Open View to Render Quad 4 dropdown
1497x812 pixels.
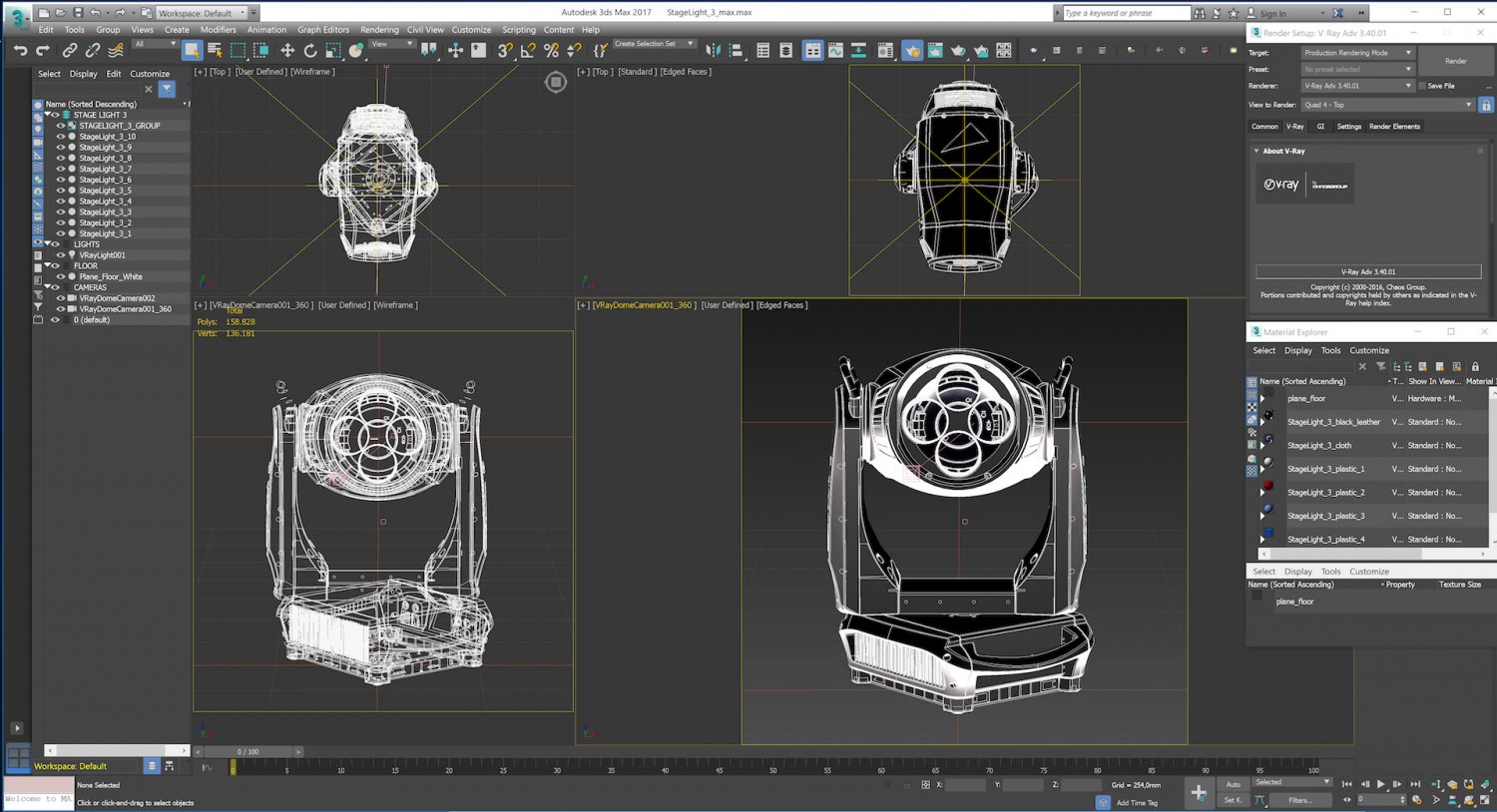coord(1387,105)
